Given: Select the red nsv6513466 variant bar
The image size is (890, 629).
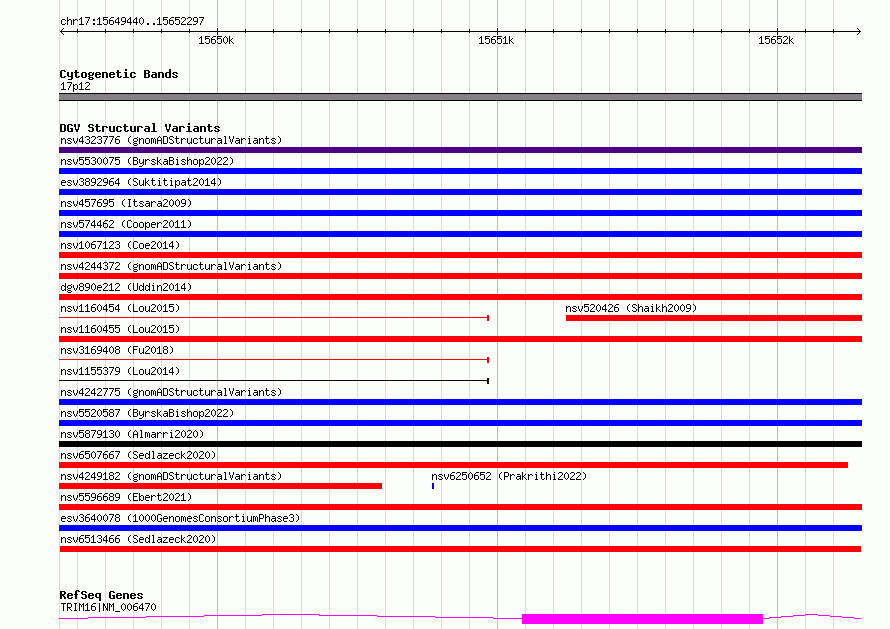Looking at the screenshot, I should coord(460,549).
